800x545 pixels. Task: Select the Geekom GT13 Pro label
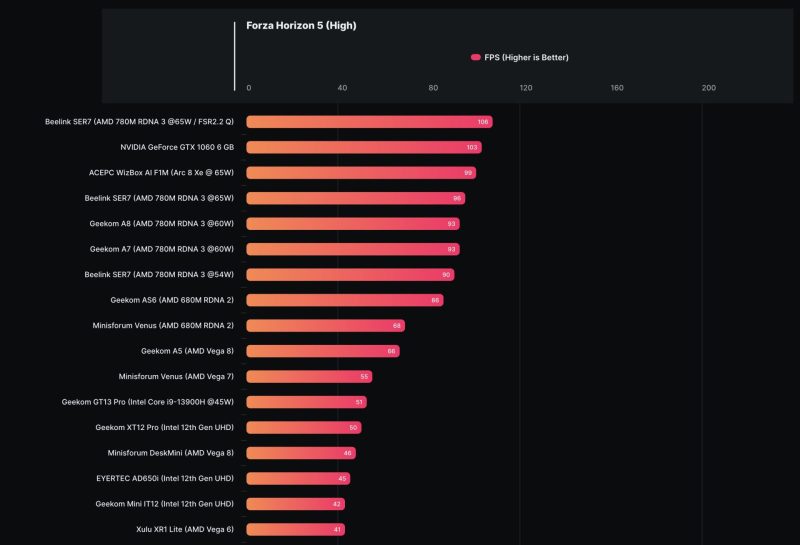coord(148,402)
